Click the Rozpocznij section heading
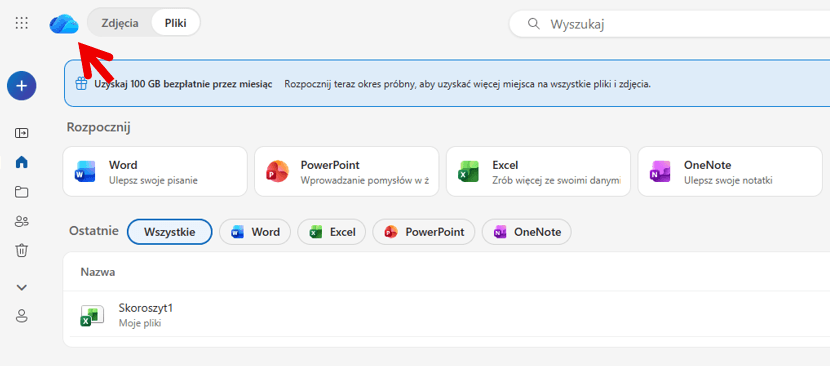This screenshot has width=830, height=366. 98,128
